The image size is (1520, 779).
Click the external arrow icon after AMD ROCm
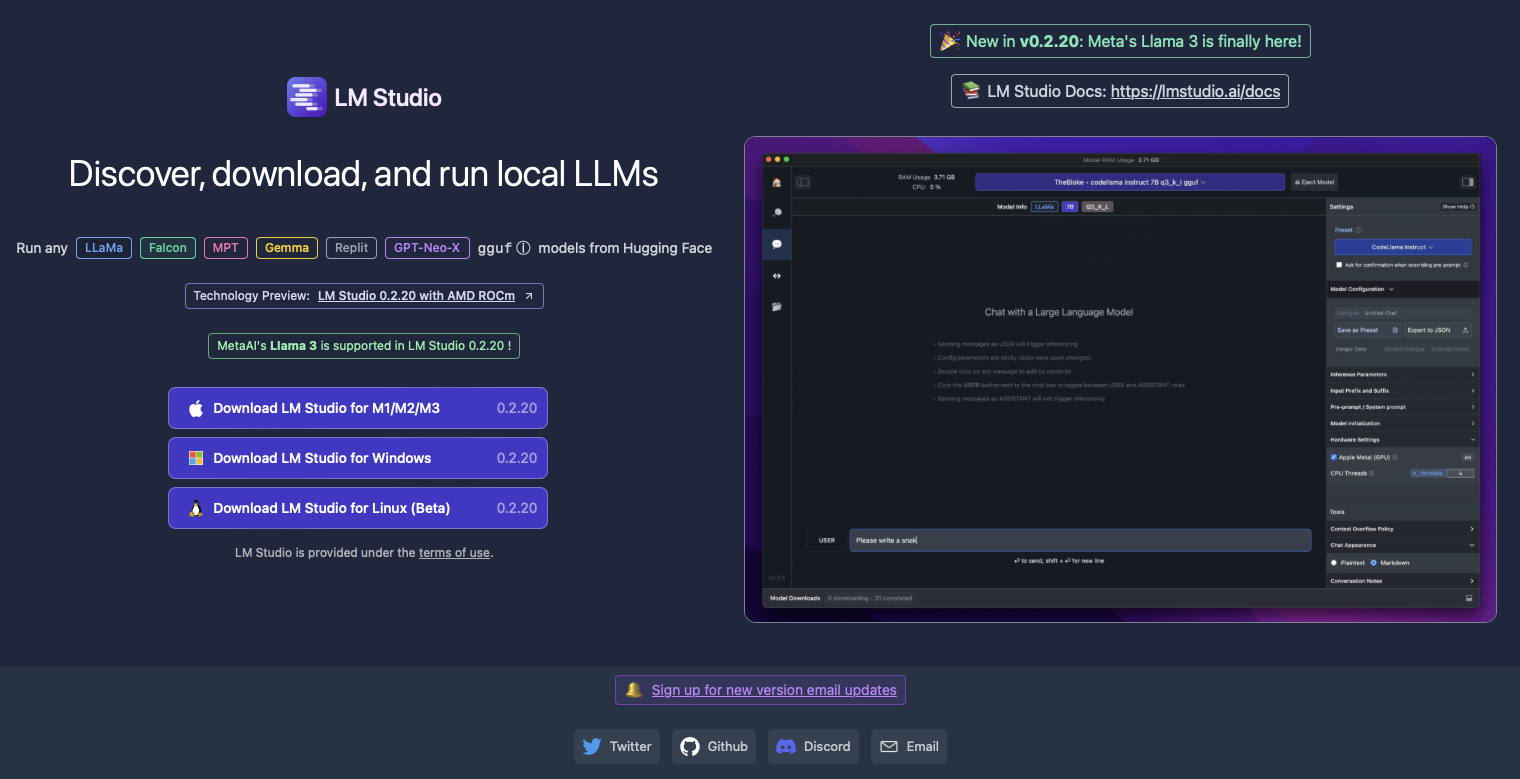(x=529, y=296)
